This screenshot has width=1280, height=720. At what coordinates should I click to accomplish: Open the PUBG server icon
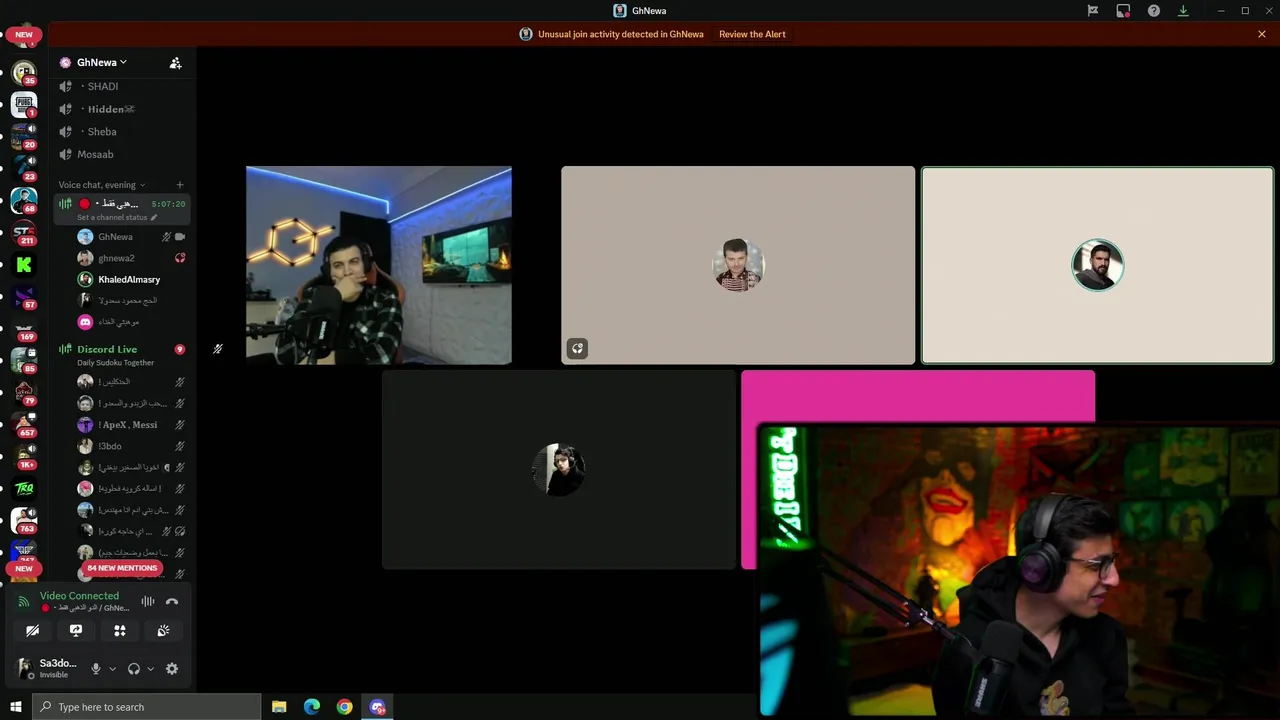click(24, 104)
